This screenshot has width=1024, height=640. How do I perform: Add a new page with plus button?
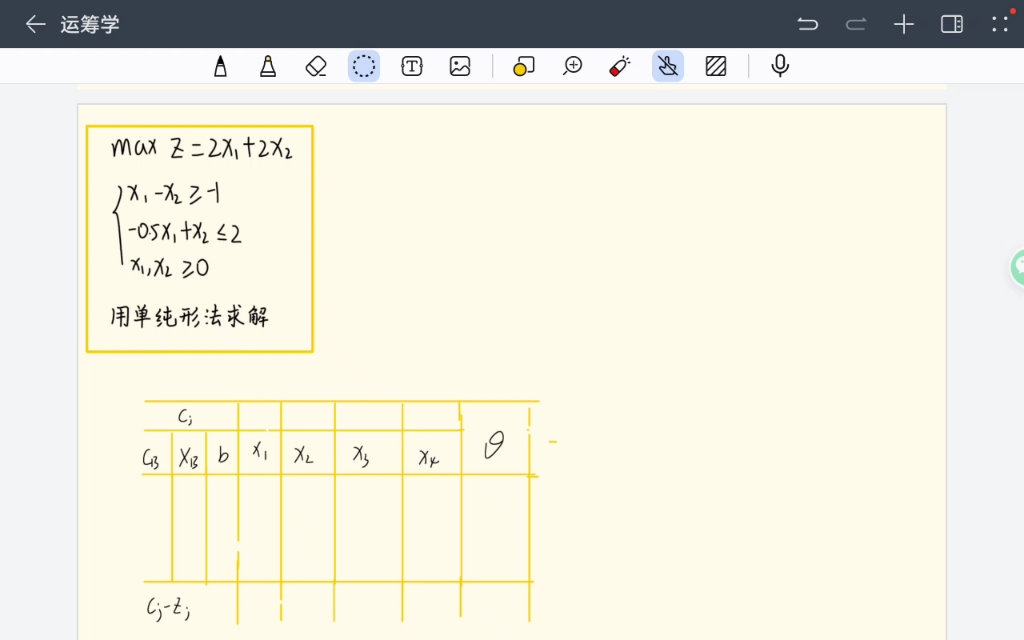903,23
